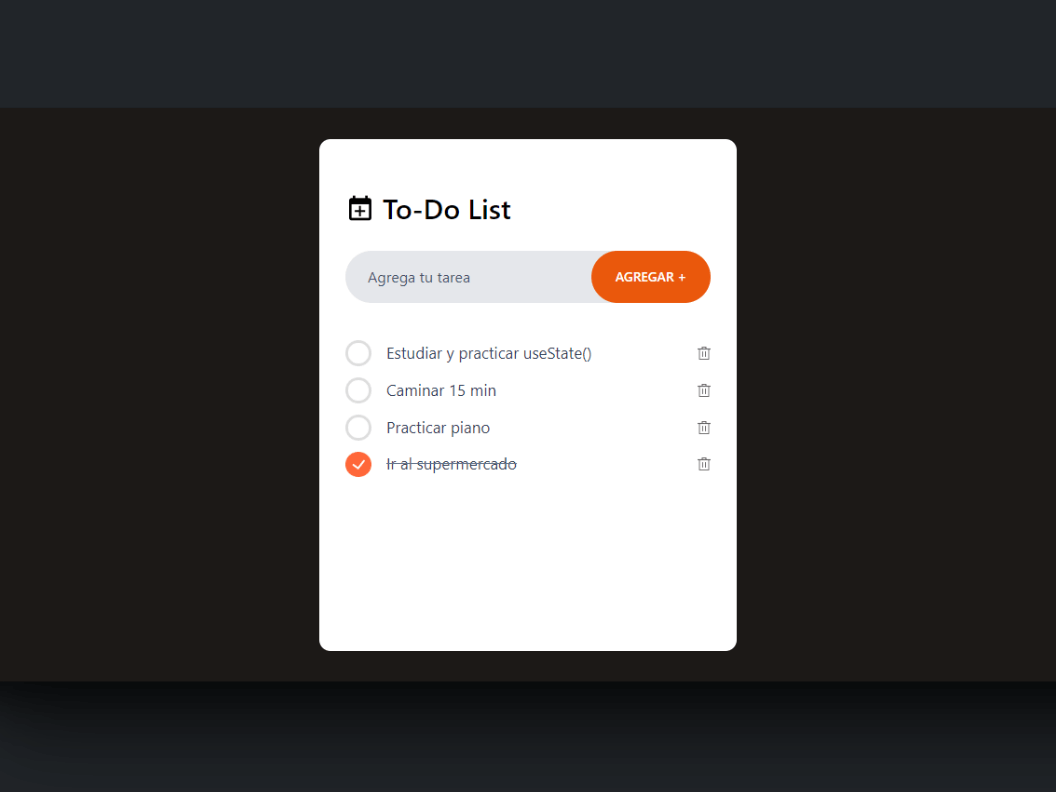Mark 'Estudiar y practicar useState()' as completed
The height and width of the screenshot is (792, 1056).
(x=358, y=353)
